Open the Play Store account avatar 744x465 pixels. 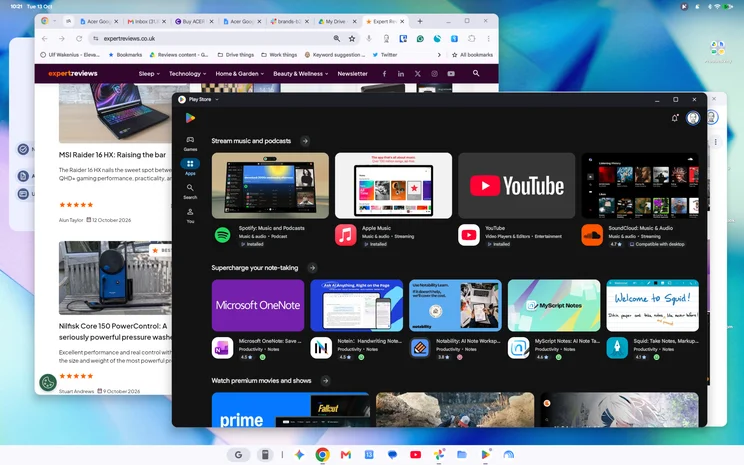(693, 118)
